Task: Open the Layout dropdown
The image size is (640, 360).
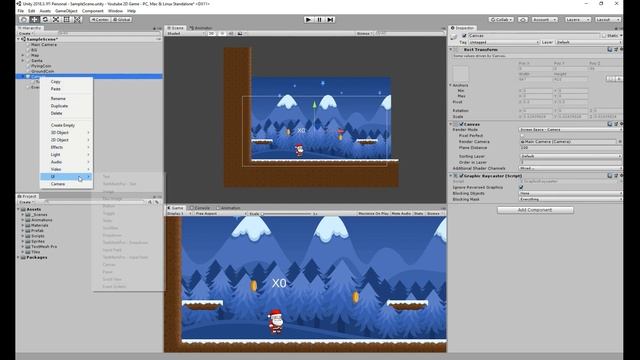Action: (x=607, y=19)
